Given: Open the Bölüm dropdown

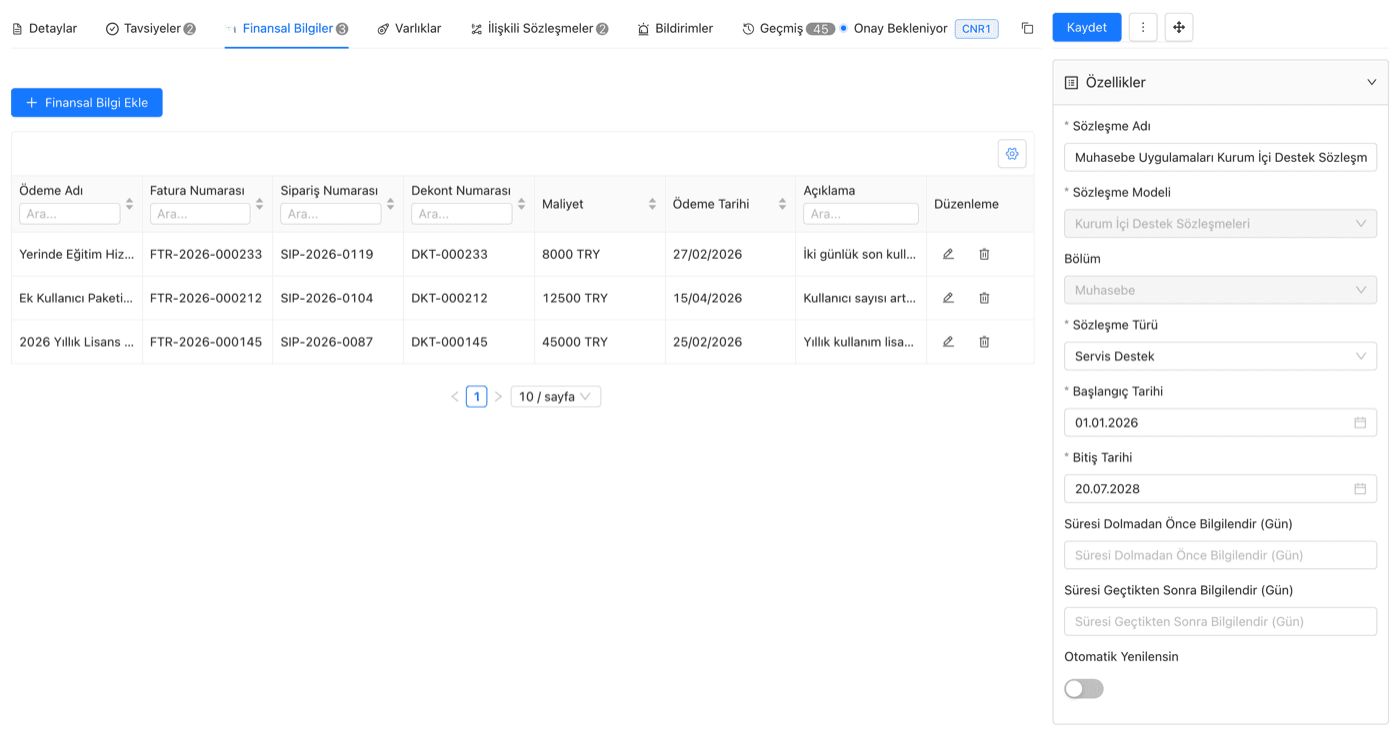Looking at the screenshot, I should 1220,290.
